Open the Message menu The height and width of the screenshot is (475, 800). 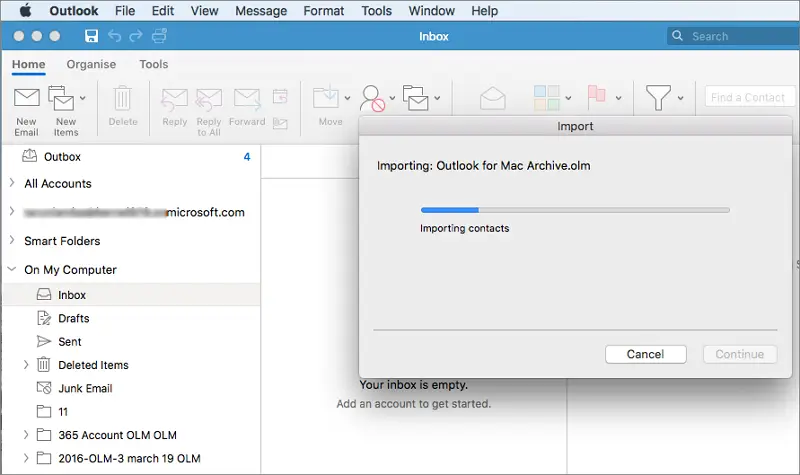pyautogui.click(x=261, y=11)
